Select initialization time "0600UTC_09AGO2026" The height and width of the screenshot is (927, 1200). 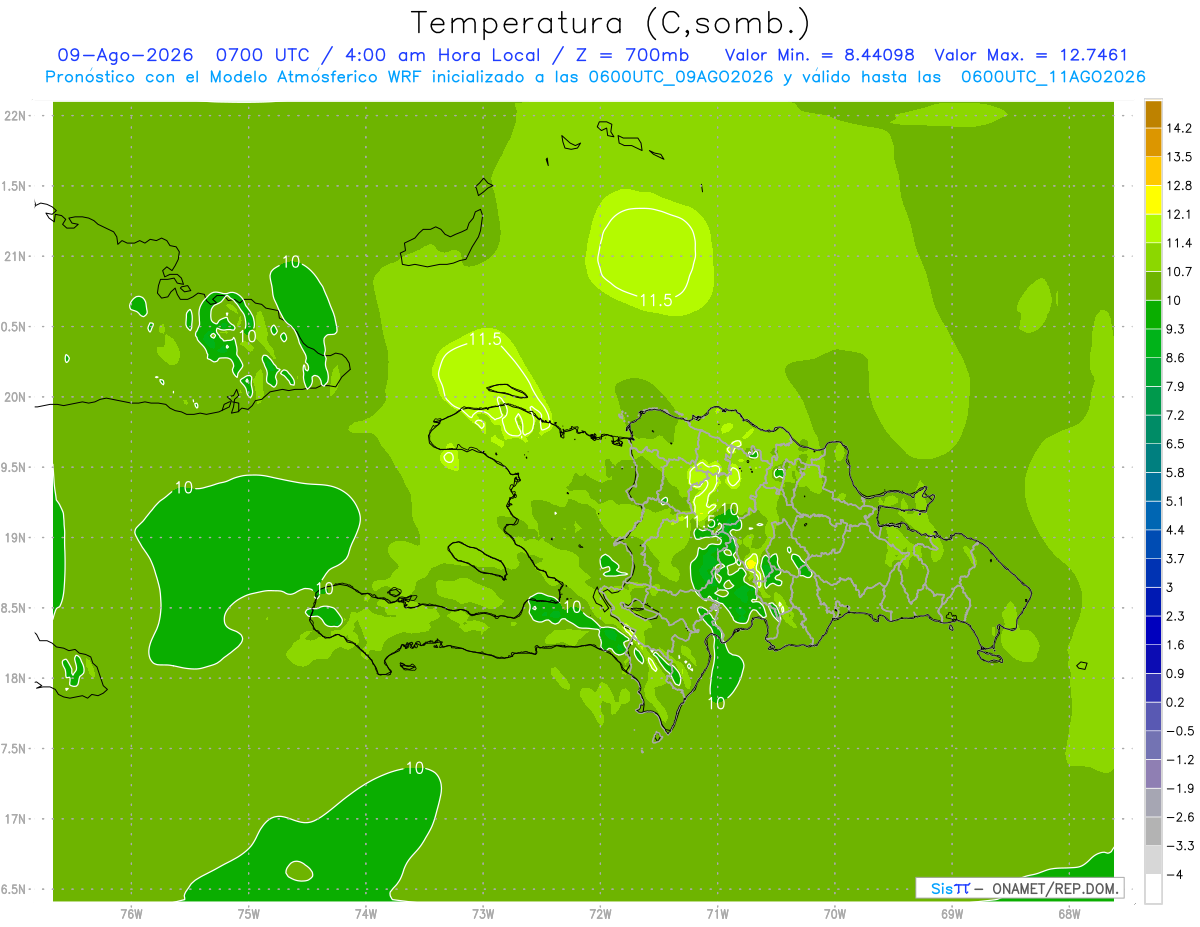(681, 77)
